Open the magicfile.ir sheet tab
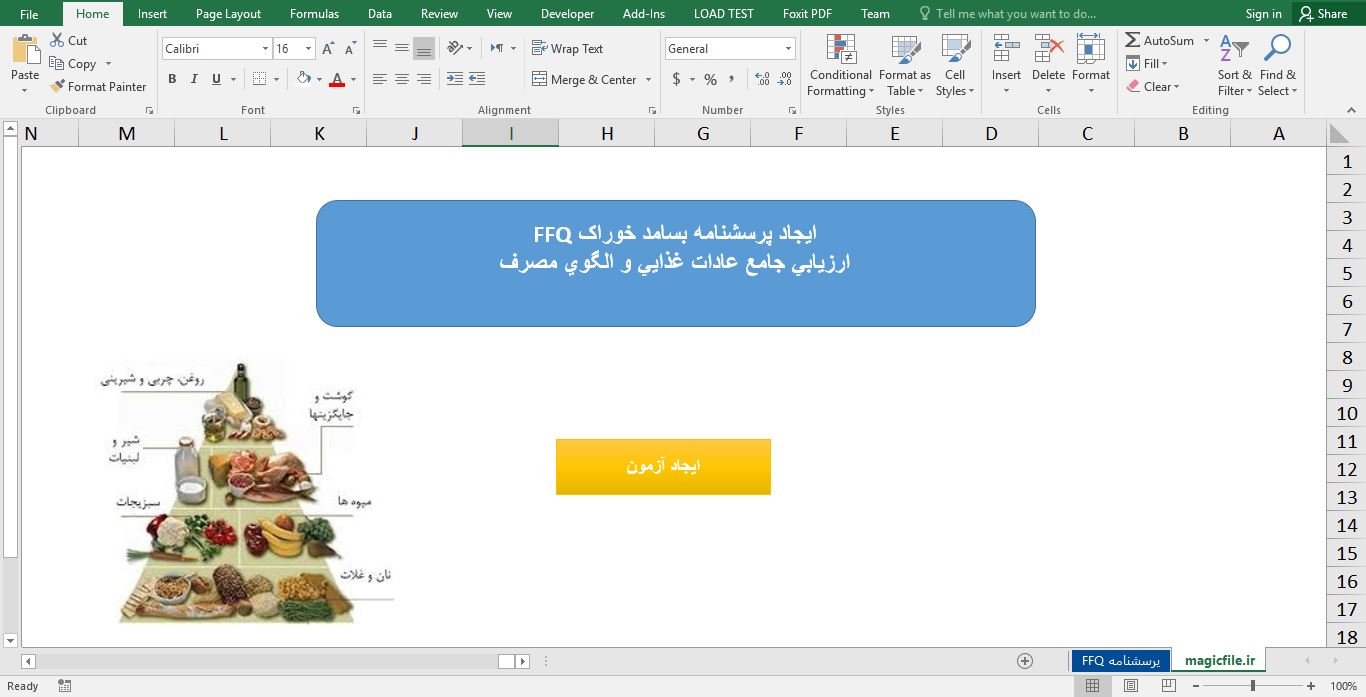1366x697 pixels. tap(1219, 660)
